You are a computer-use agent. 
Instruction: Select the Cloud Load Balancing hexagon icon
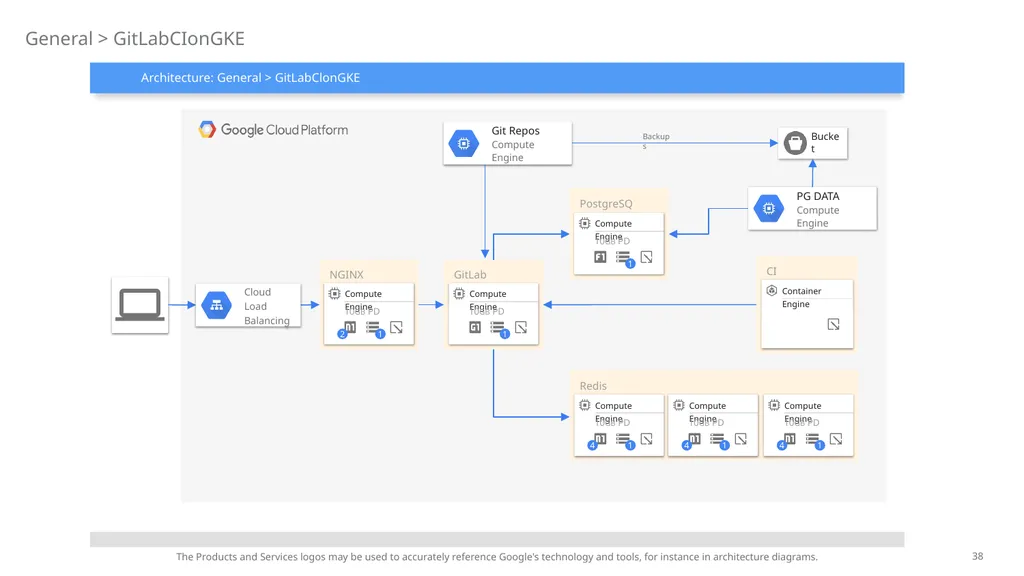[x=217, y=305]
